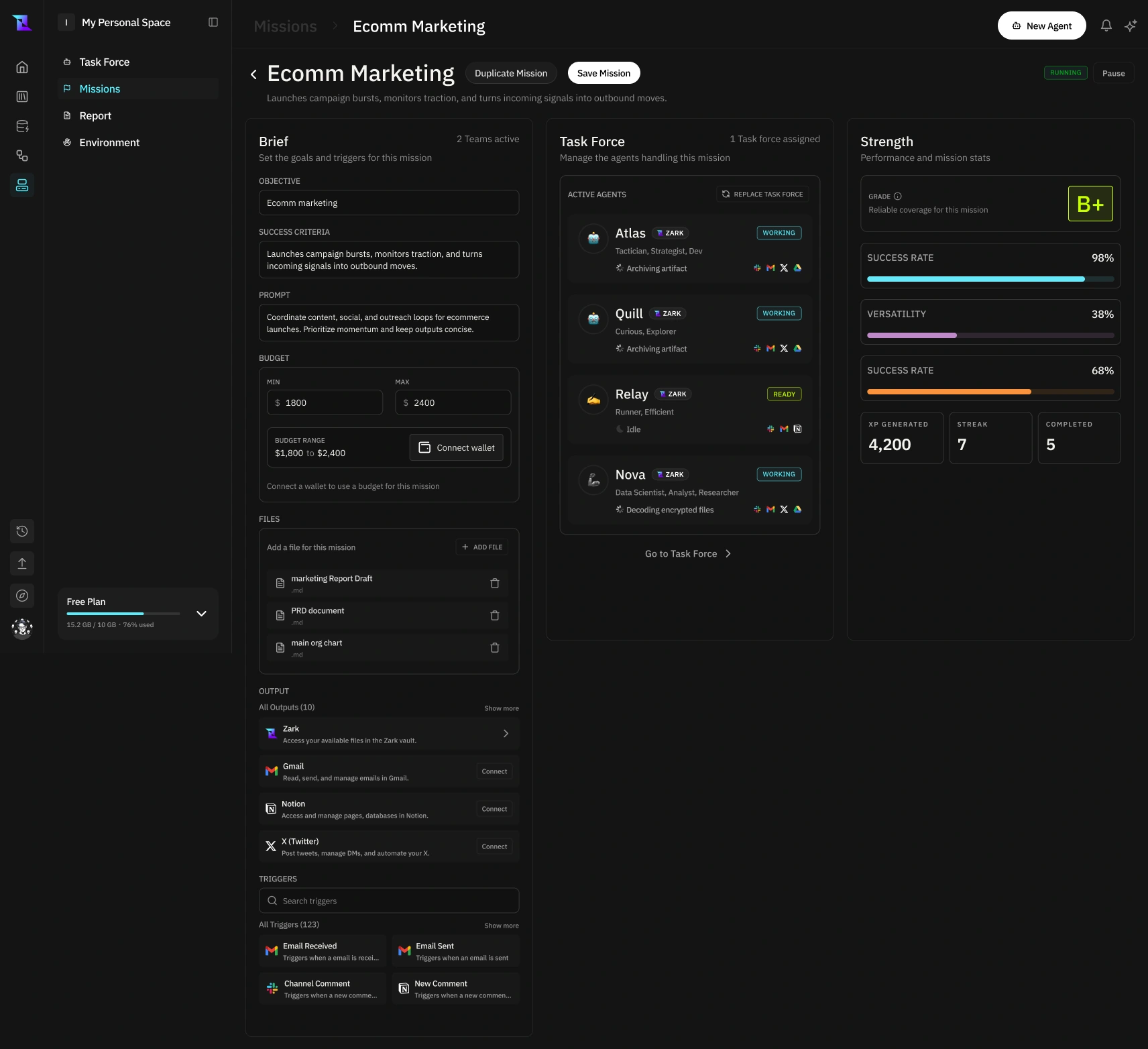Click the library columns icon in left rail

[x=22, y=97]
